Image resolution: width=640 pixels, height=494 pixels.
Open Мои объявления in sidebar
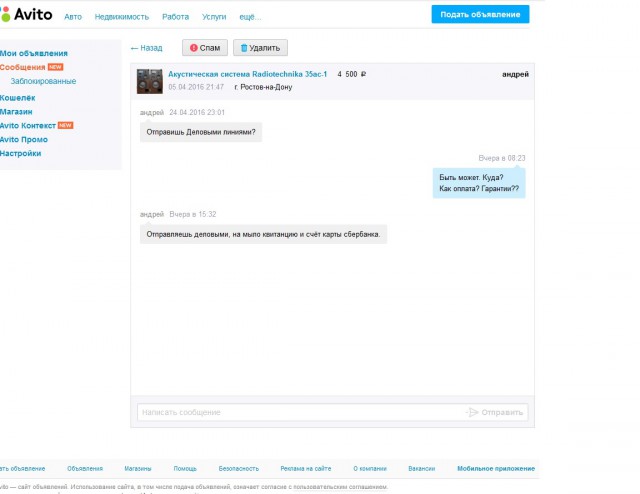click(x=34, y=53)
